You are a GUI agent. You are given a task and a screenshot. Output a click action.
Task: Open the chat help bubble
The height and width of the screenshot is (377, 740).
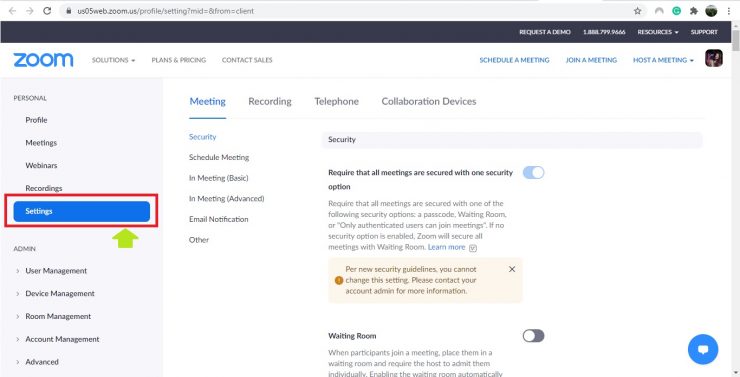click(x=703, y=350)
